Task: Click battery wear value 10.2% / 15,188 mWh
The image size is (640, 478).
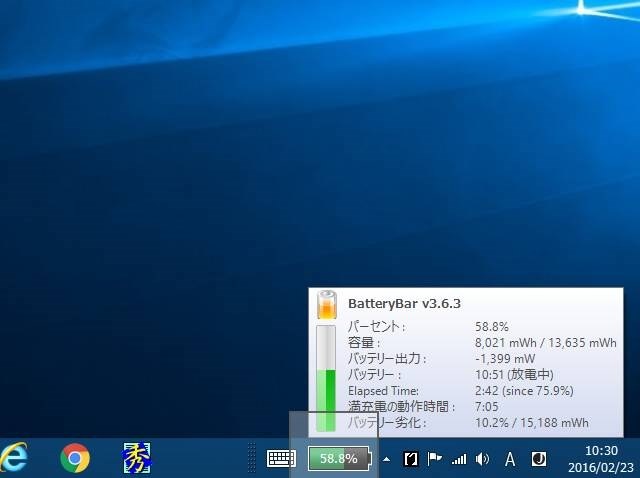Action: [x=532, y=422]
